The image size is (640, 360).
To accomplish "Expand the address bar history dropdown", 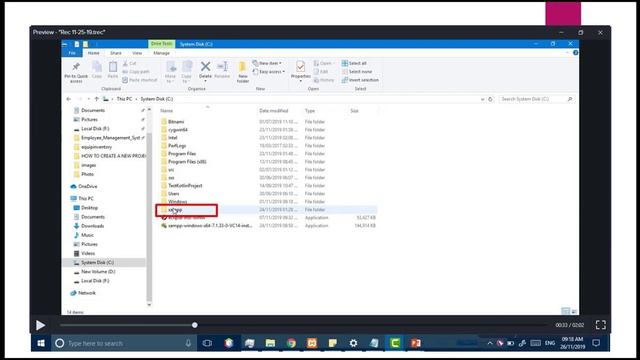I will click(x=482, y=99).
